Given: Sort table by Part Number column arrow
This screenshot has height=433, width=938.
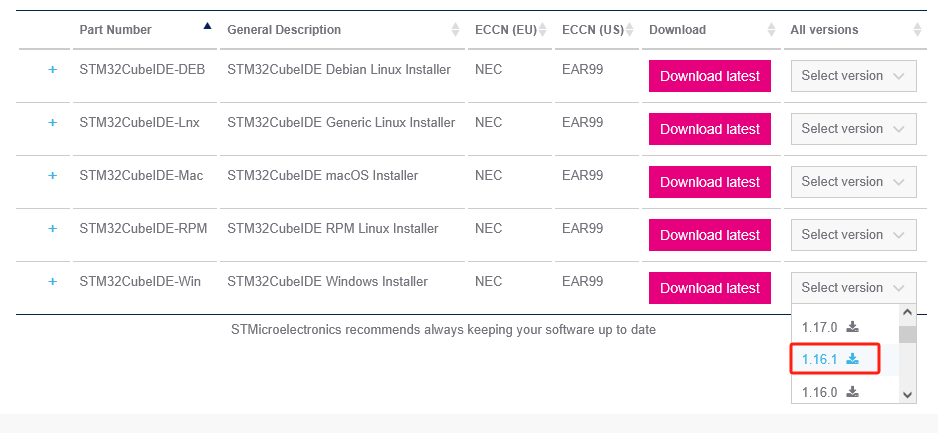Looking at the screenshot, I should pos(208,26).
